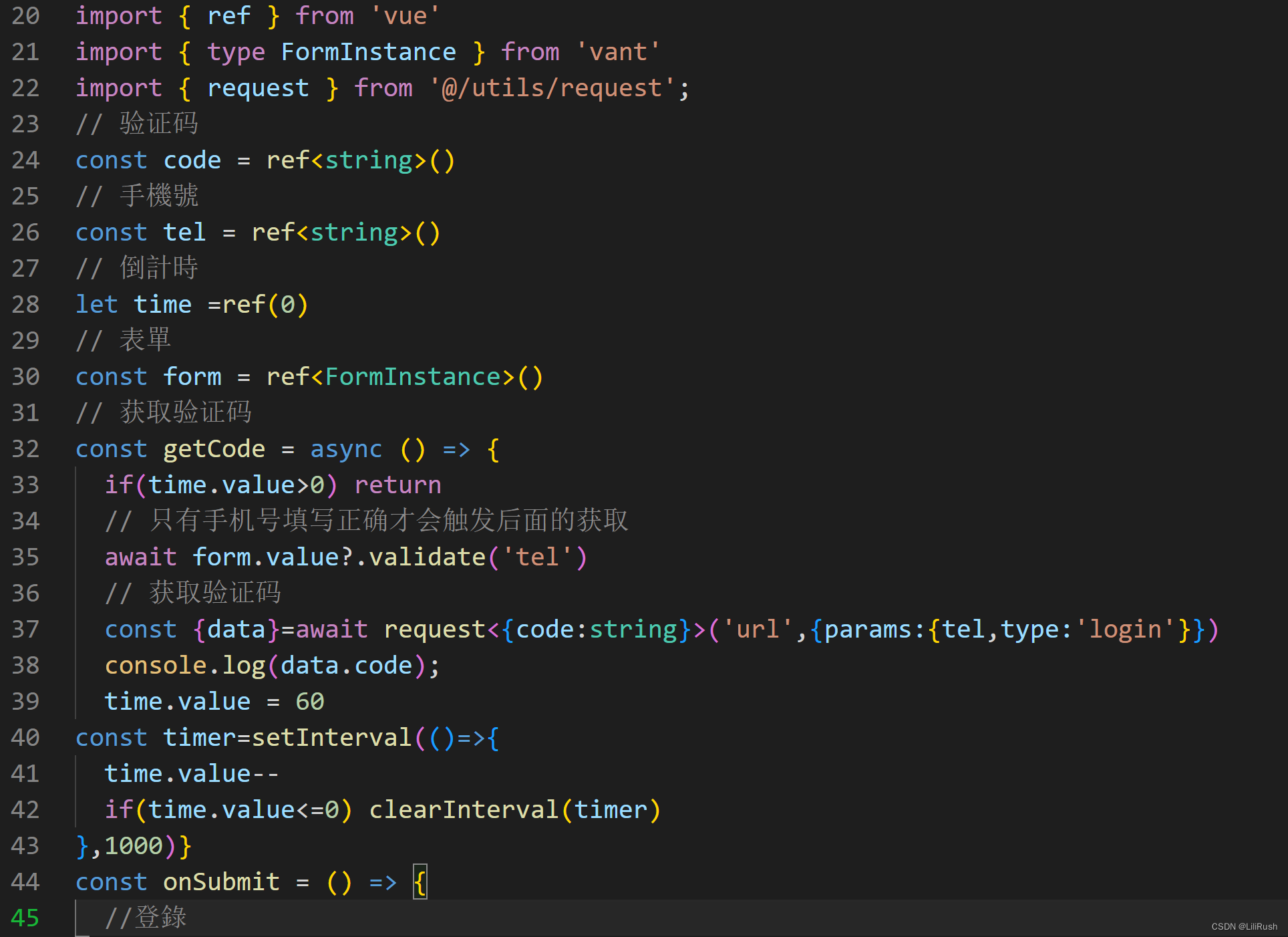Click line number 45 highlighted in green

(x=25, y=918)
